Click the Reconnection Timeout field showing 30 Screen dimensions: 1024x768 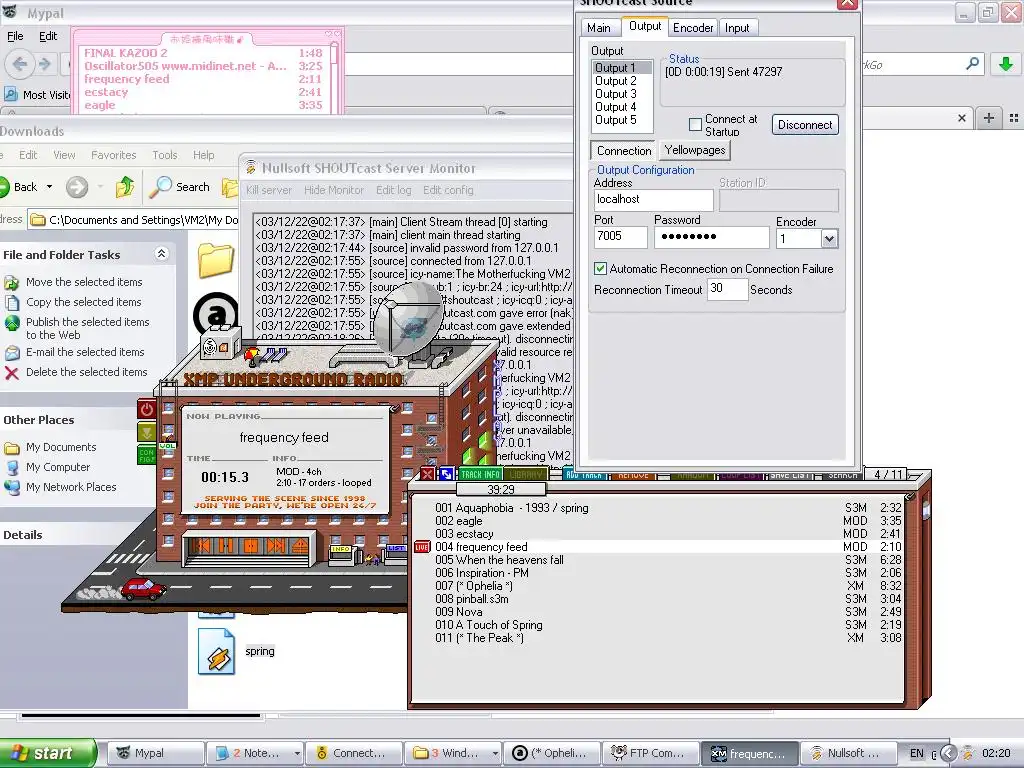pos(728,289)
